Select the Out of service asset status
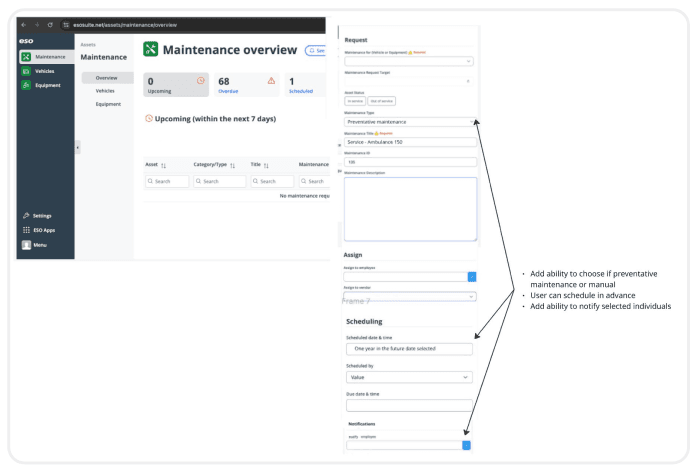694x474 pixels. (x=382, y=101)
